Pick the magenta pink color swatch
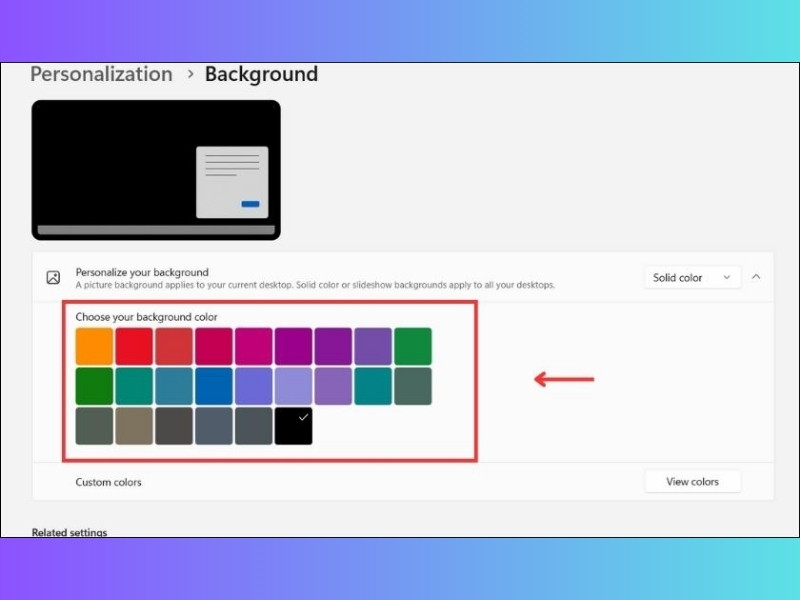This screenshot has height=600, width=800. pyautogui.click(x=254, y=346)
